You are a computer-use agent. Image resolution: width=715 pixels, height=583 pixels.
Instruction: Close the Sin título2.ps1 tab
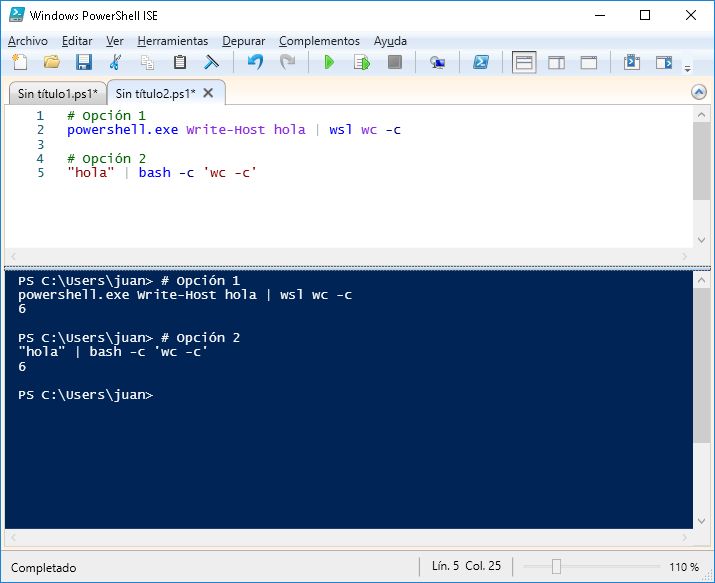[208, 93]
